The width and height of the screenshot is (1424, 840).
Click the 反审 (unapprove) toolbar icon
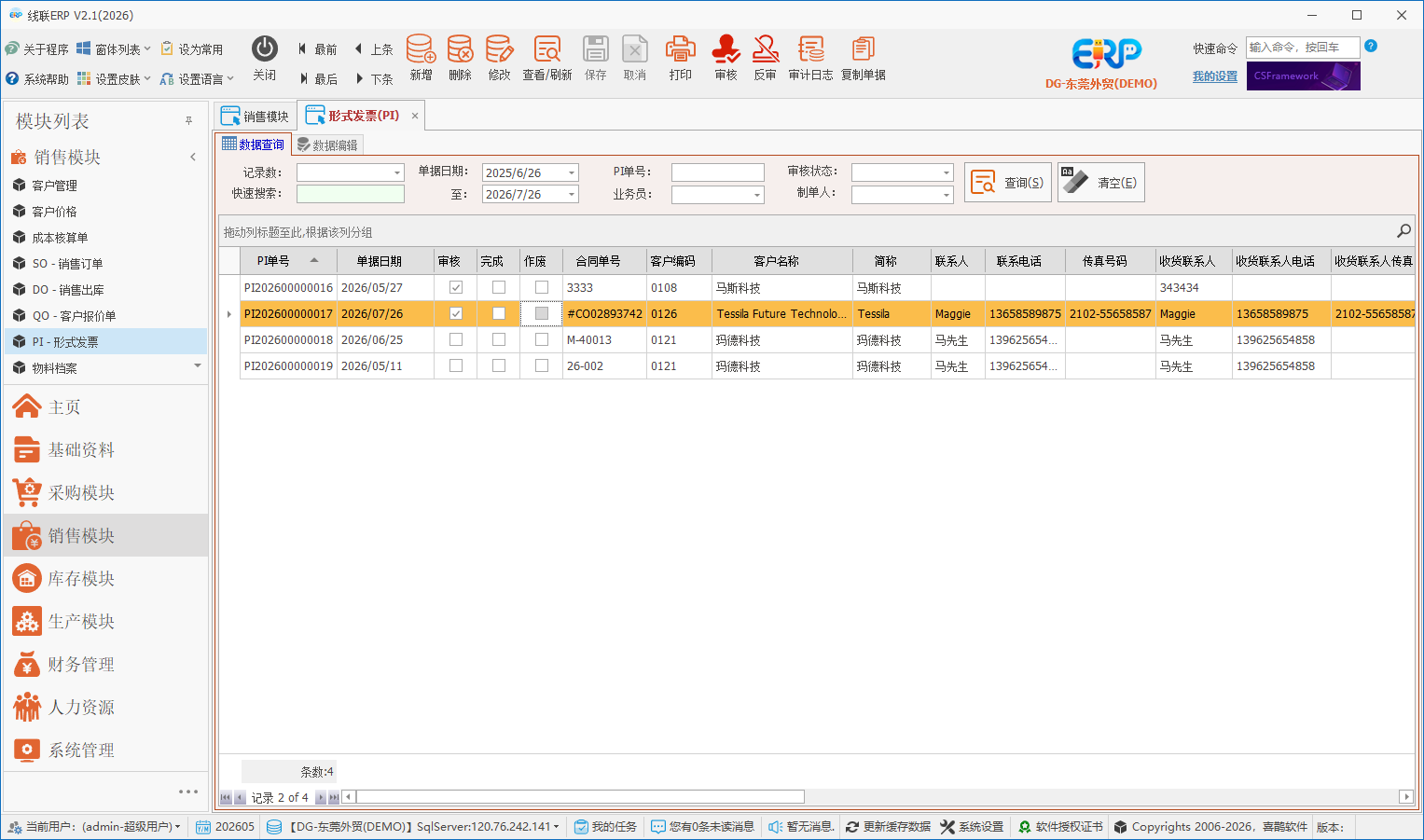pyautogui.click(x=766, y=58)
